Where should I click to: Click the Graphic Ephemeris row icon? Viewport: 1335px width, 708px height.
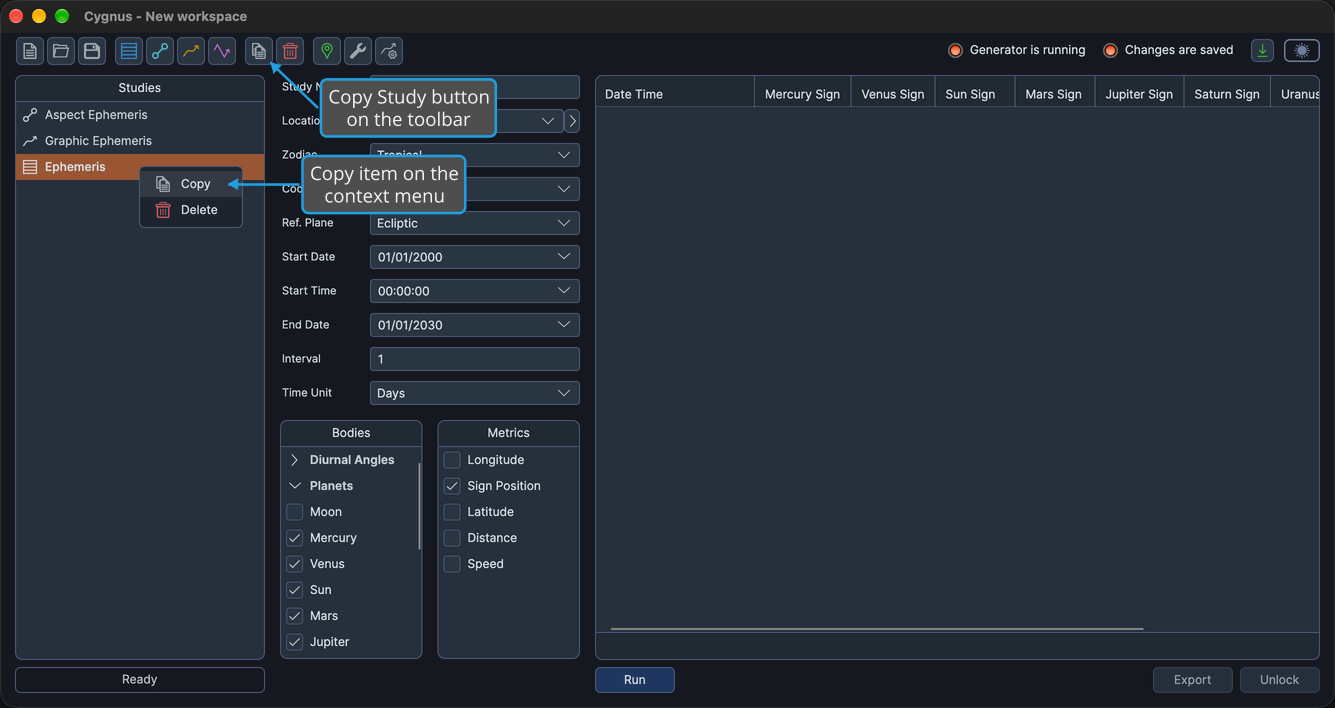point(30,141)
